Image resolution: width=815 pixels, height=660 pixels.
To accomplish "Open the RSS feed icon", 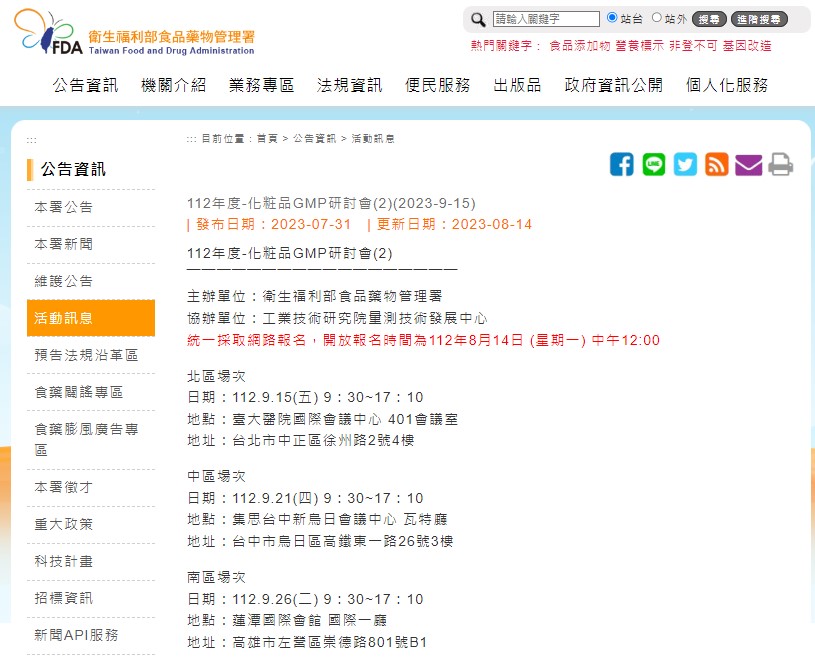I will tap(716, 164).
